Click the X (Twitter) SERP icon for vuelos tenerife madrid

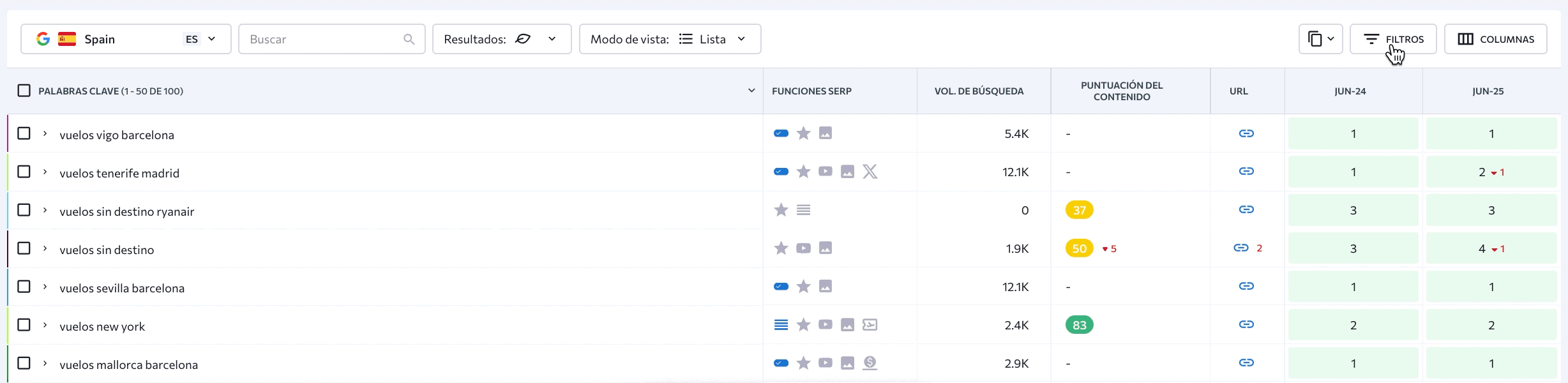870,172
